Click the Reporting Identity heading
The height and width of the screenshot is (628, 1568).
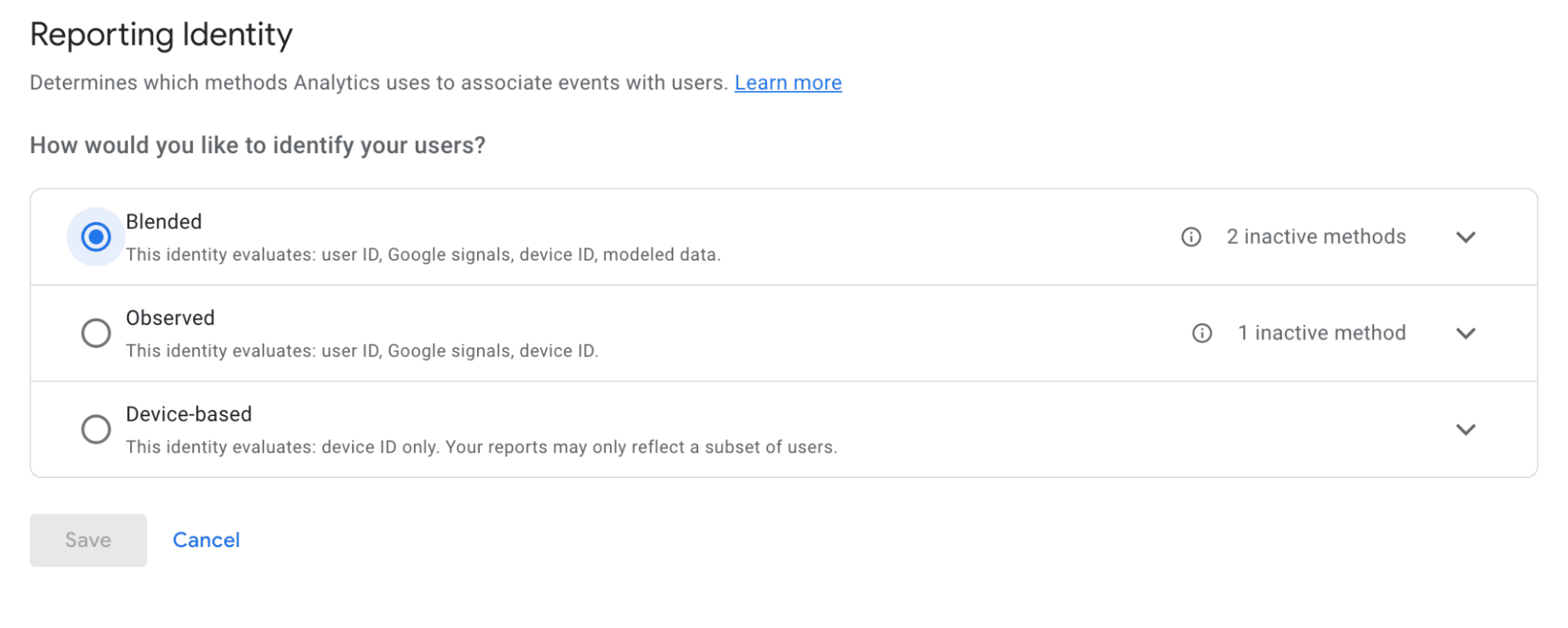pyautogui.click(x=161, y=33)
